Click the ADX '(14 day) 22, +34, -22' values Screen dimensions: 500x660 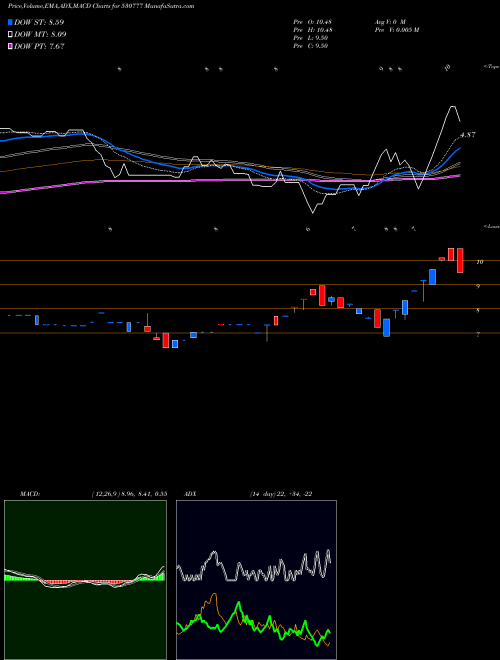tap(280, 494)
